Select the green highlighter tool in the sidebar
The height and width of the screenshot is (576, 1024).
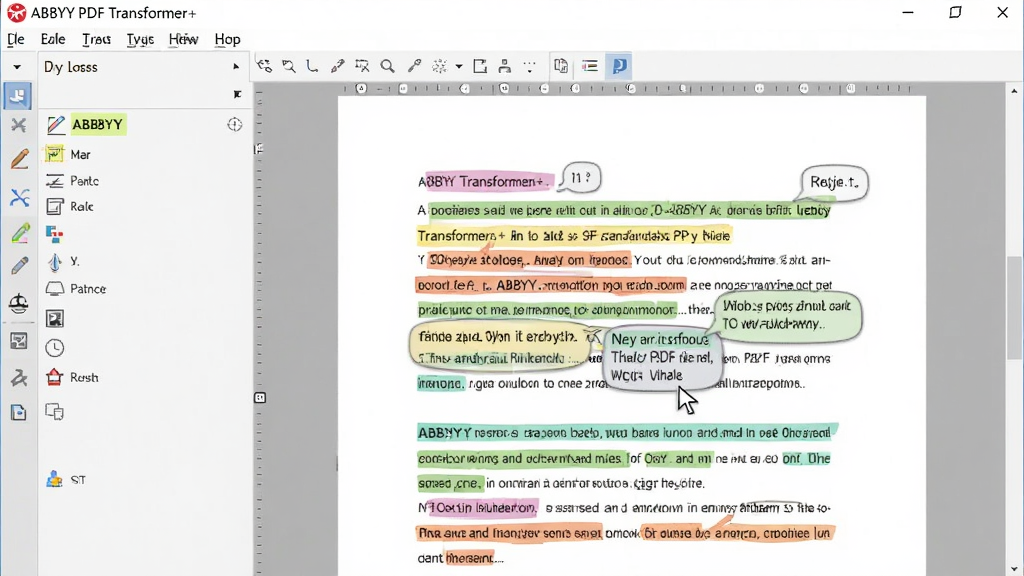tap(19, 232)
